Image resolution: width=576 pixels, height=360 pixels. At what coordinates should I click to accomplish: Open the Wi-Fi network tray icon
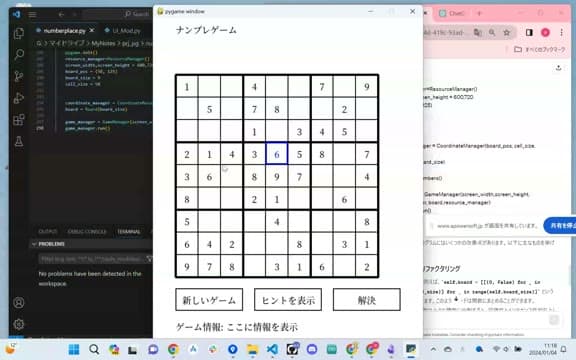[x=496, y=349]
